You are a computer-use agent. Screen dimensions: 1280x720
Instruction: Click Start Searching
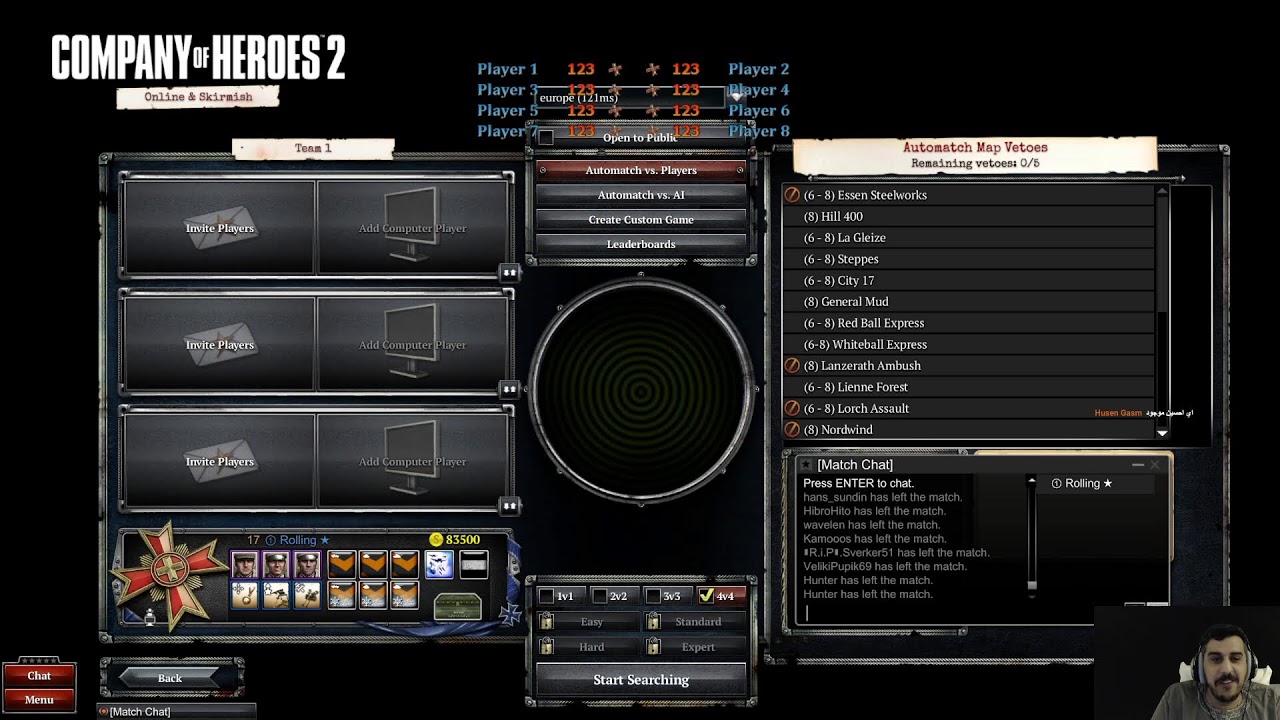click(x=641, y=680)
